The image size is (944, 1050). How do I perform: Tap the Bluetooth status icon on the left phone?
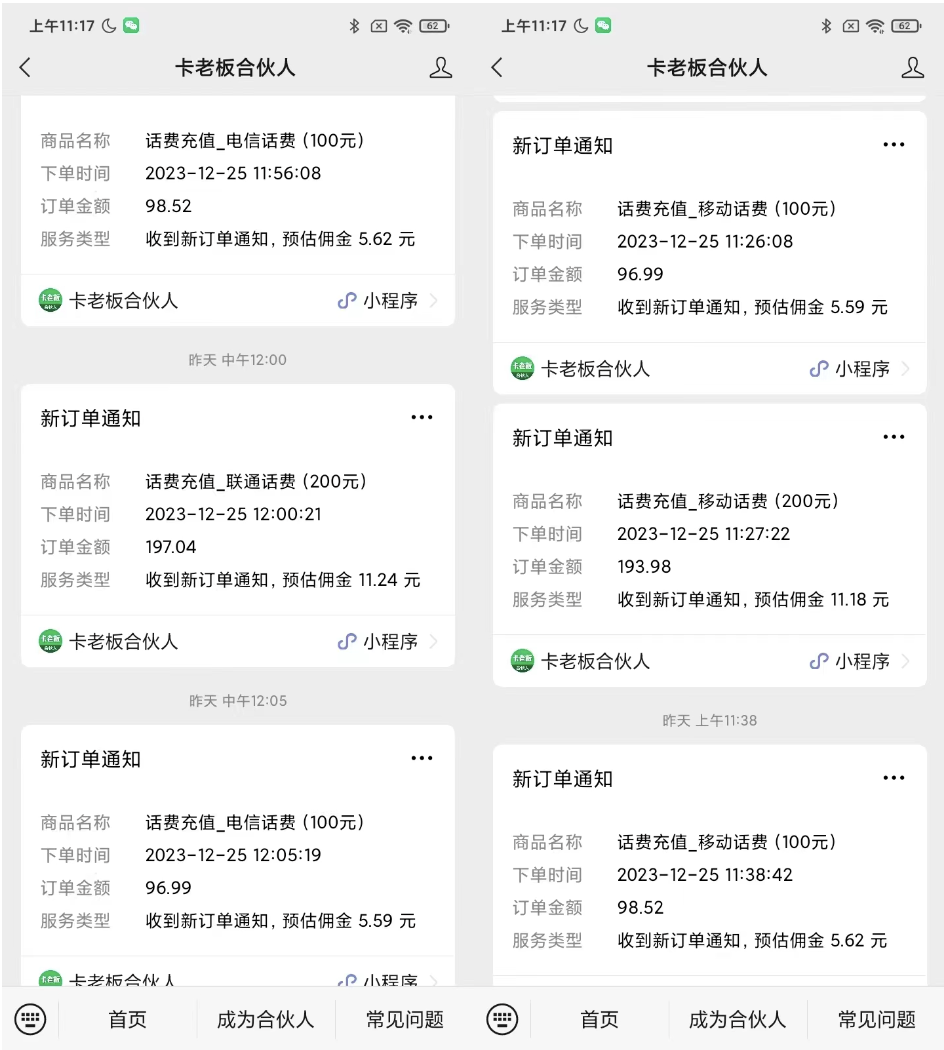(354, 26)
